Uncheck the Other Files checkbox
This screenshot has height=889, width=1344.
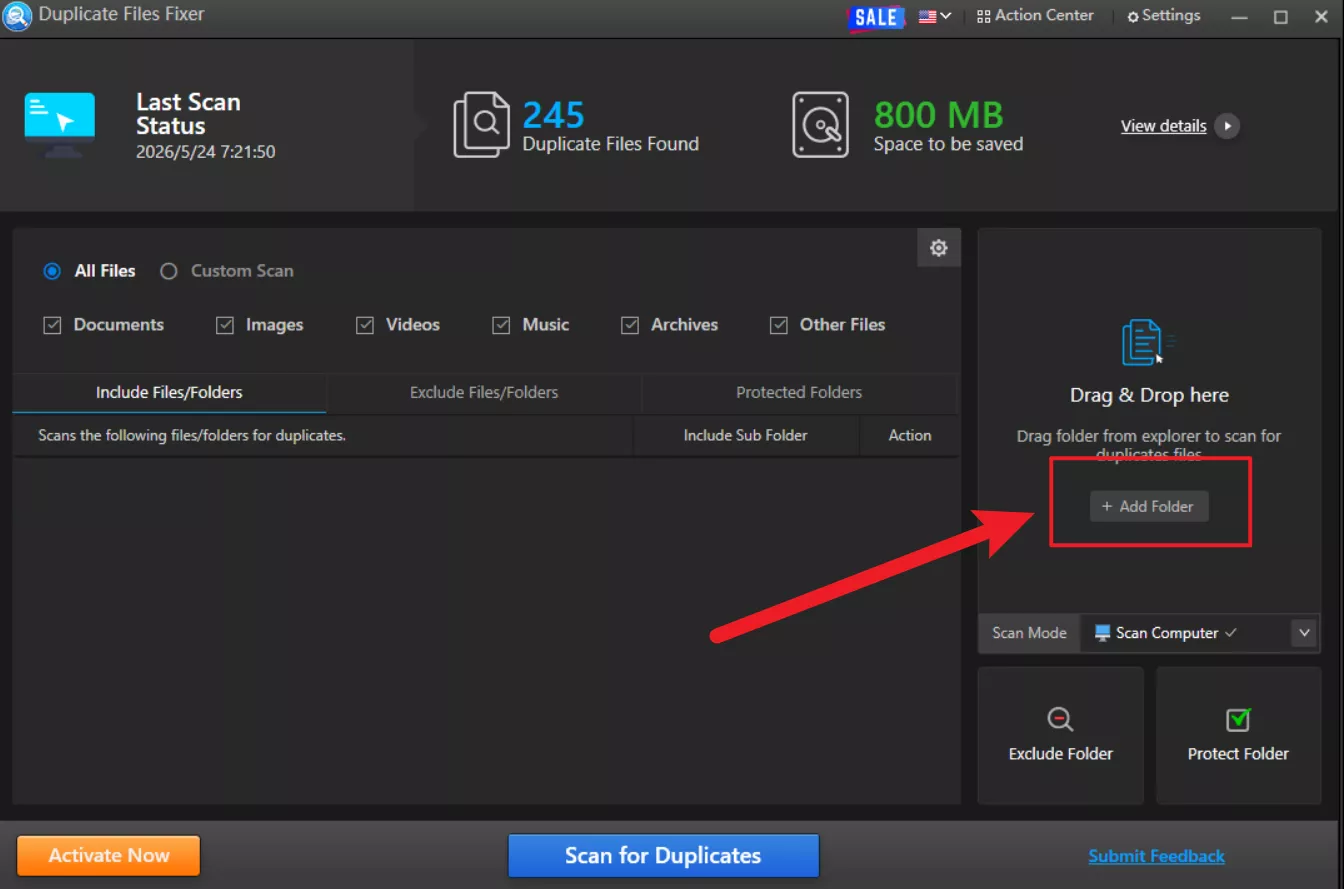[x=779, y=325]
